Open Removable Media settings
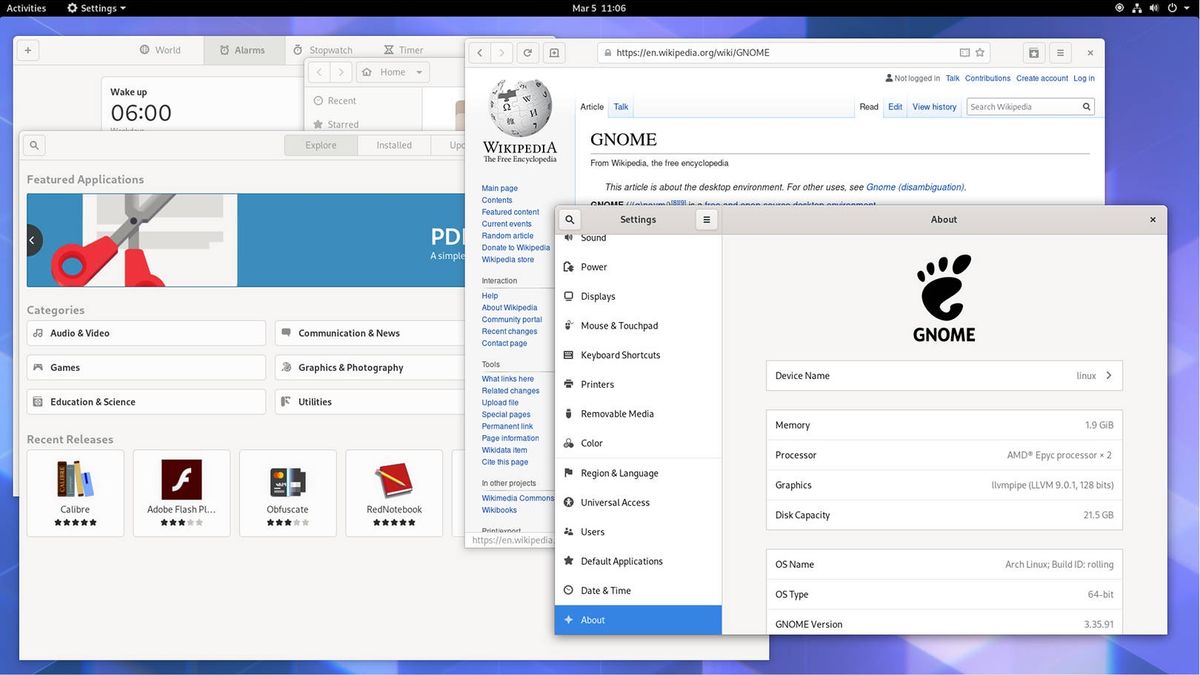Image resolution: width=1200 pixels, height=675 pixels. (638, 414)
